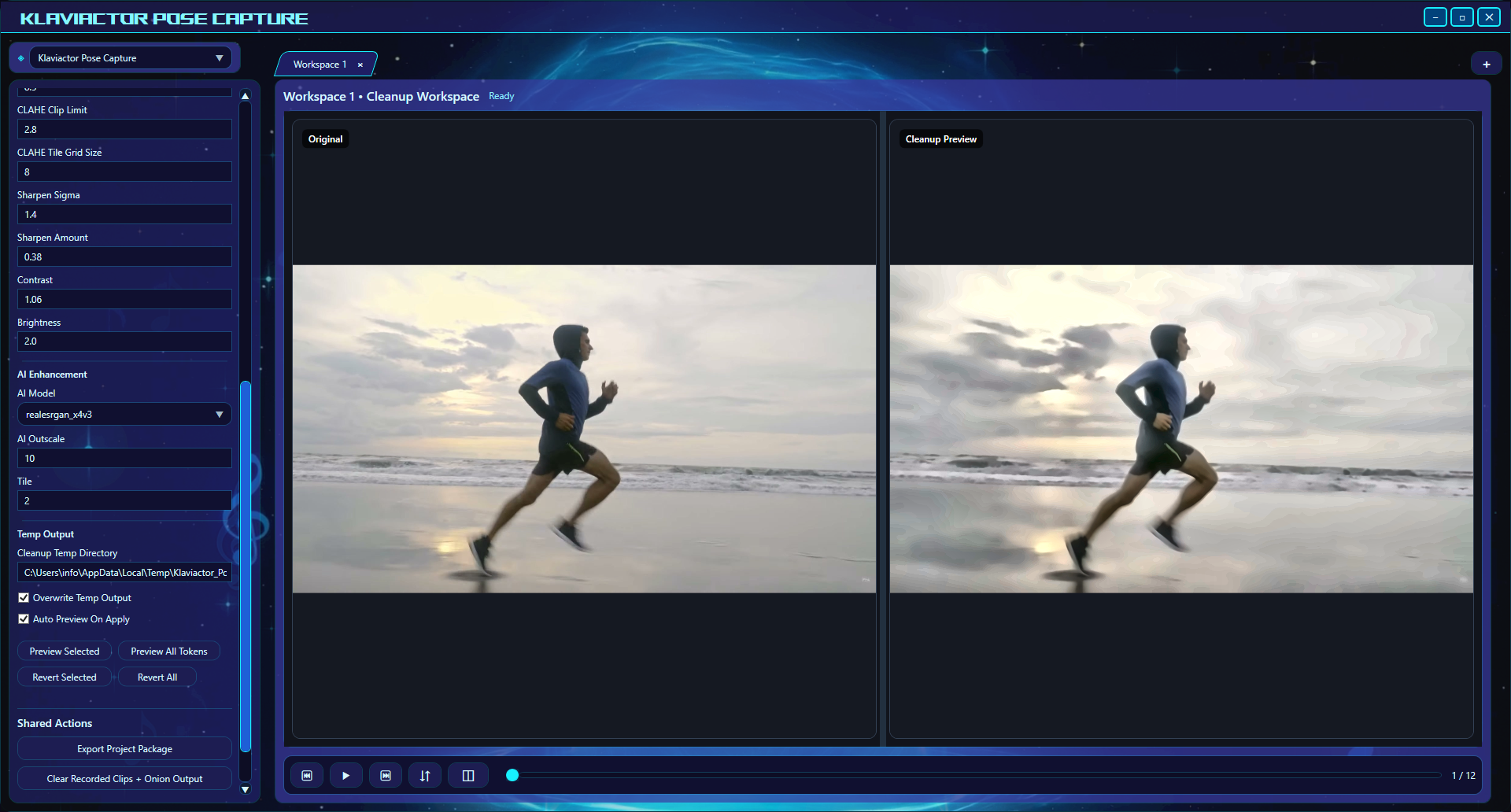This screenshot has height=812, width=1511.
Task: Click the sidebar scroll-down arrow
Action: [245, 789]
